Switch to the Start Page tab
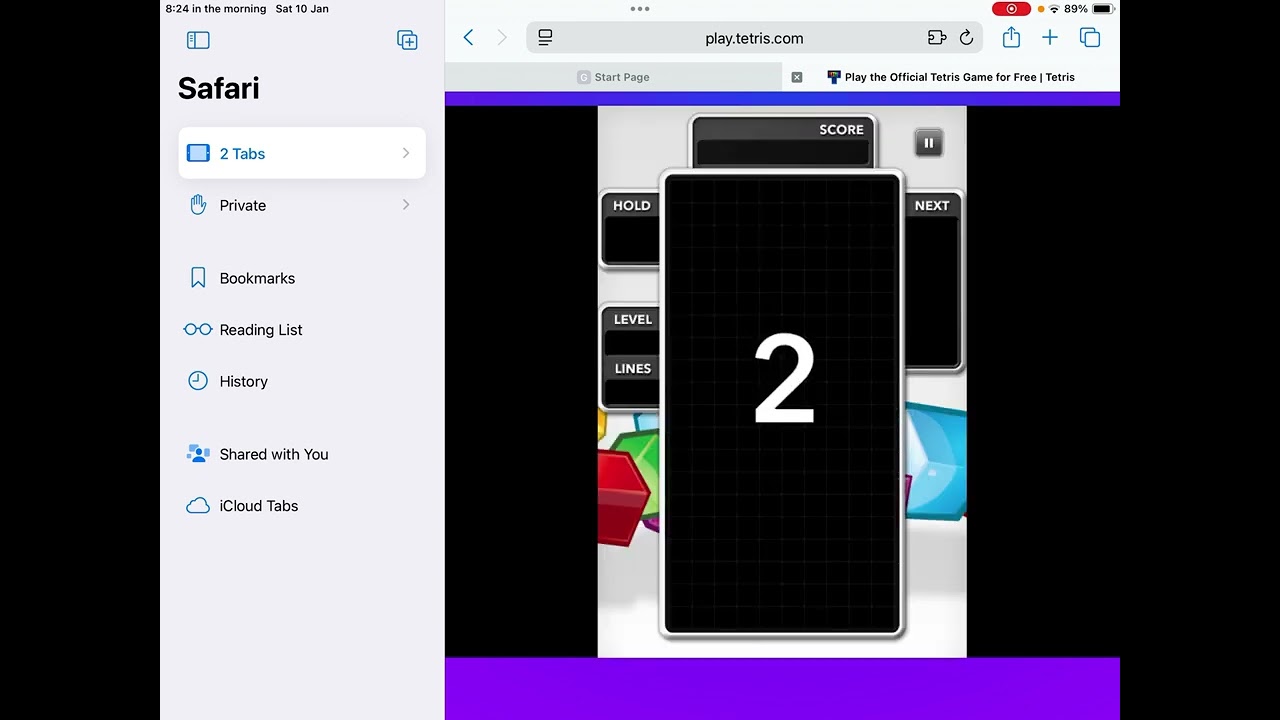Viewport: 1280px width, 720px height. point(613,77)
